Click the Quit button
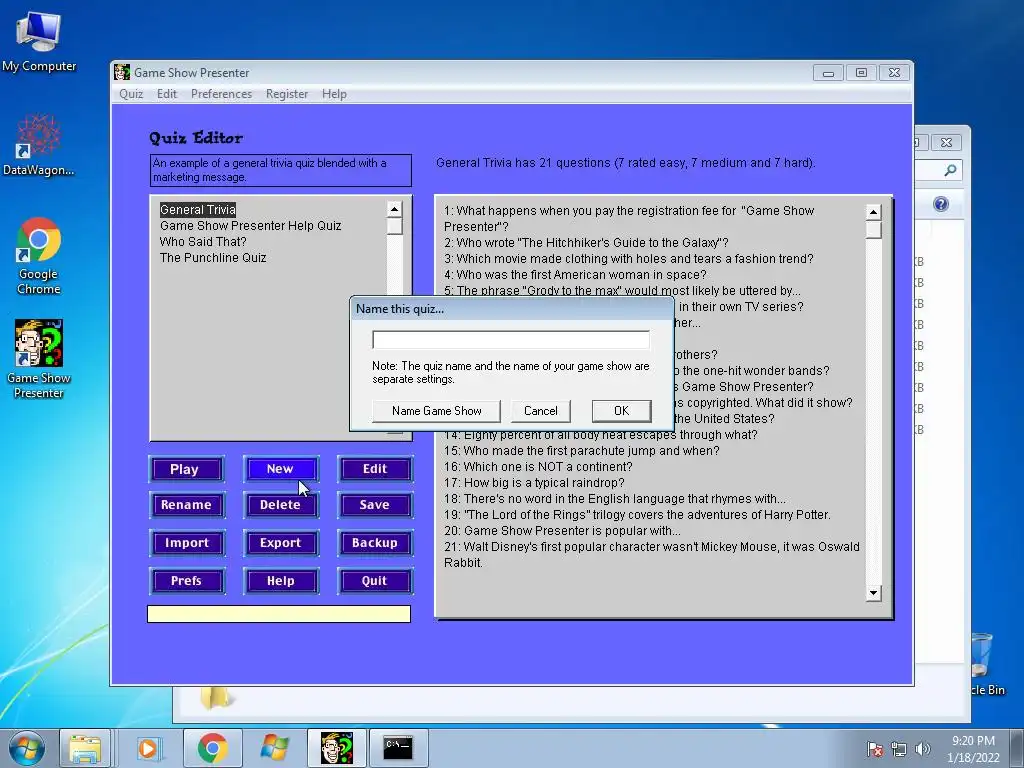 [x=375, y=581]
